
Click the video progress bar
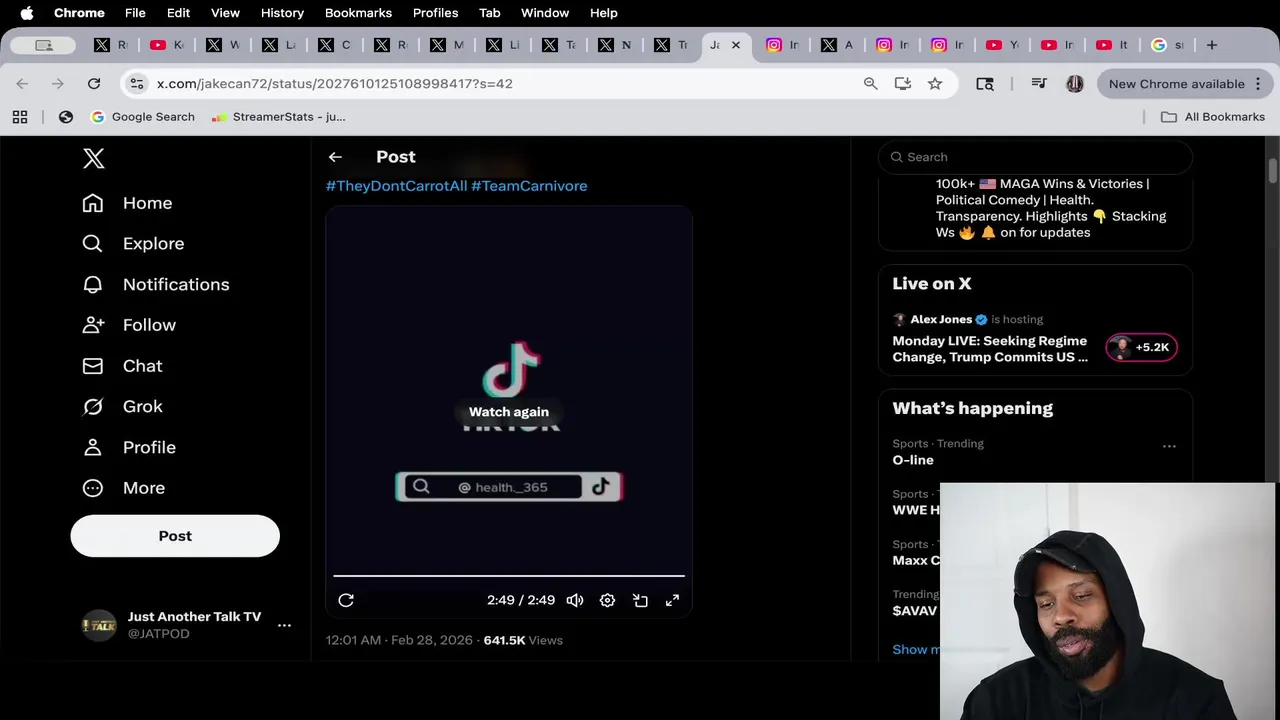pos(509,576)
